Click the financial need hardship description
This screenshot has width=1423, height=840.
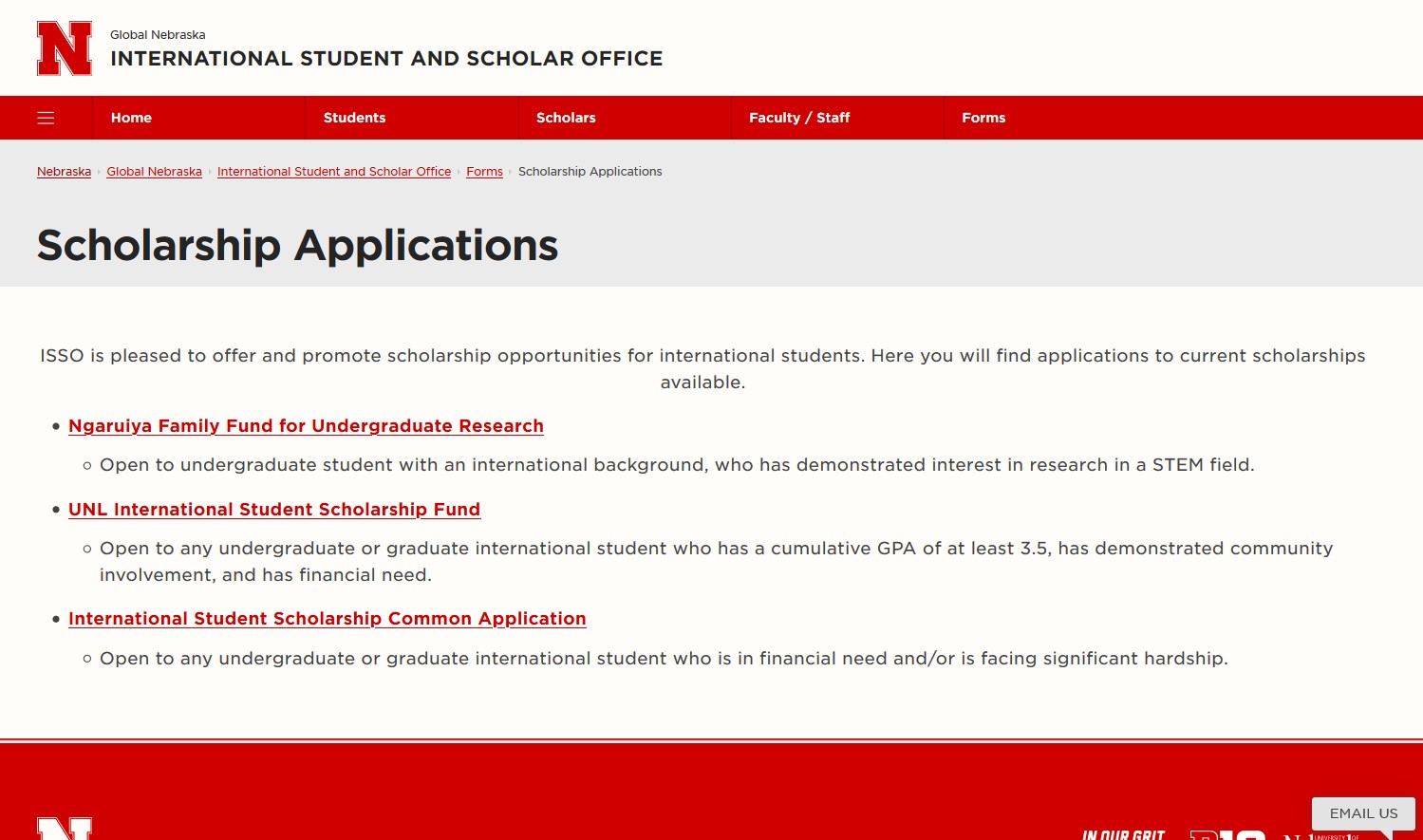click(664, 659)
